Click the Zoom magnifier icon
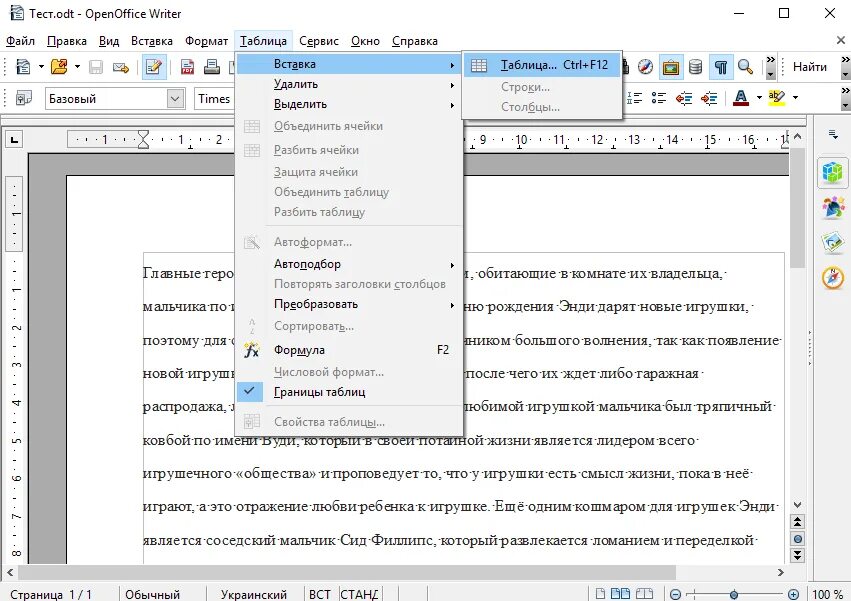 click(x=745, y=67)
